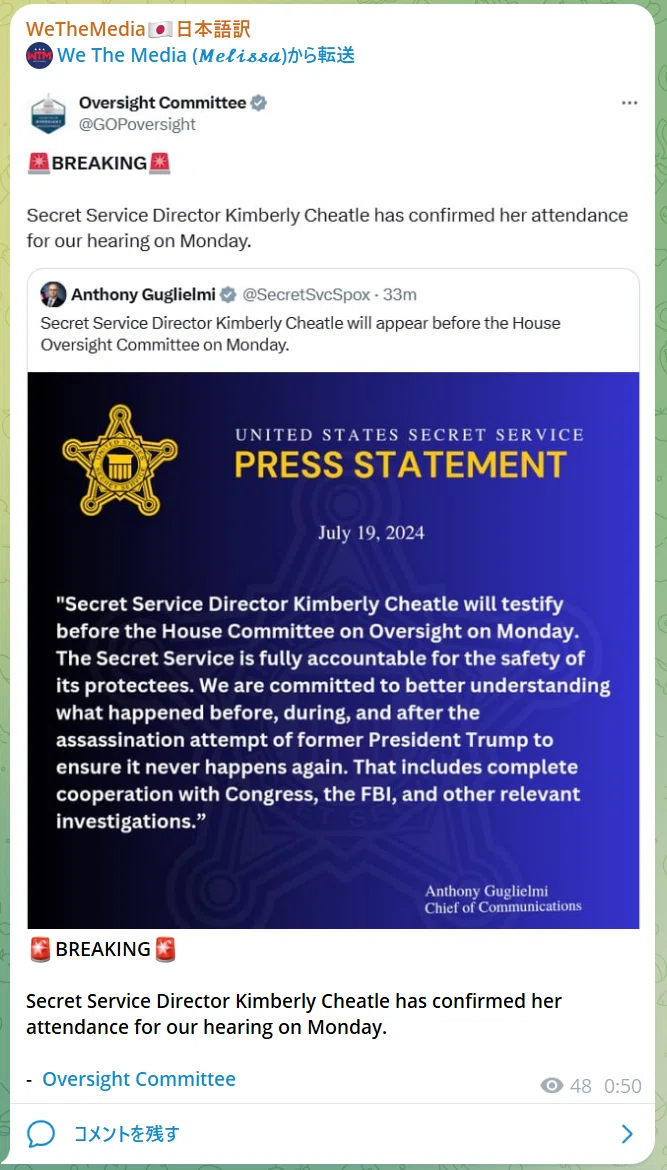
Task: Click the gold Secret Service star badge
Action: click(119, 460)
